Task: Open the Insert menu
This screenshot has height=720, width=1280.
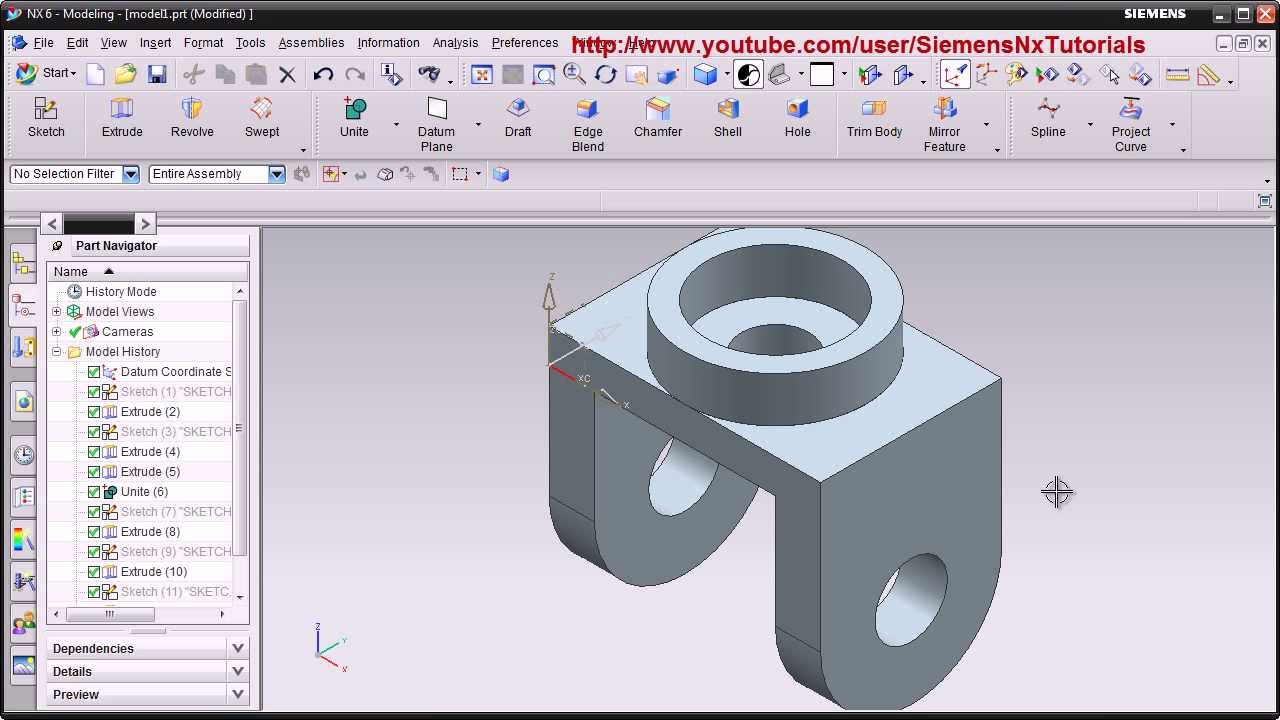Action: [x=155, y=43]
